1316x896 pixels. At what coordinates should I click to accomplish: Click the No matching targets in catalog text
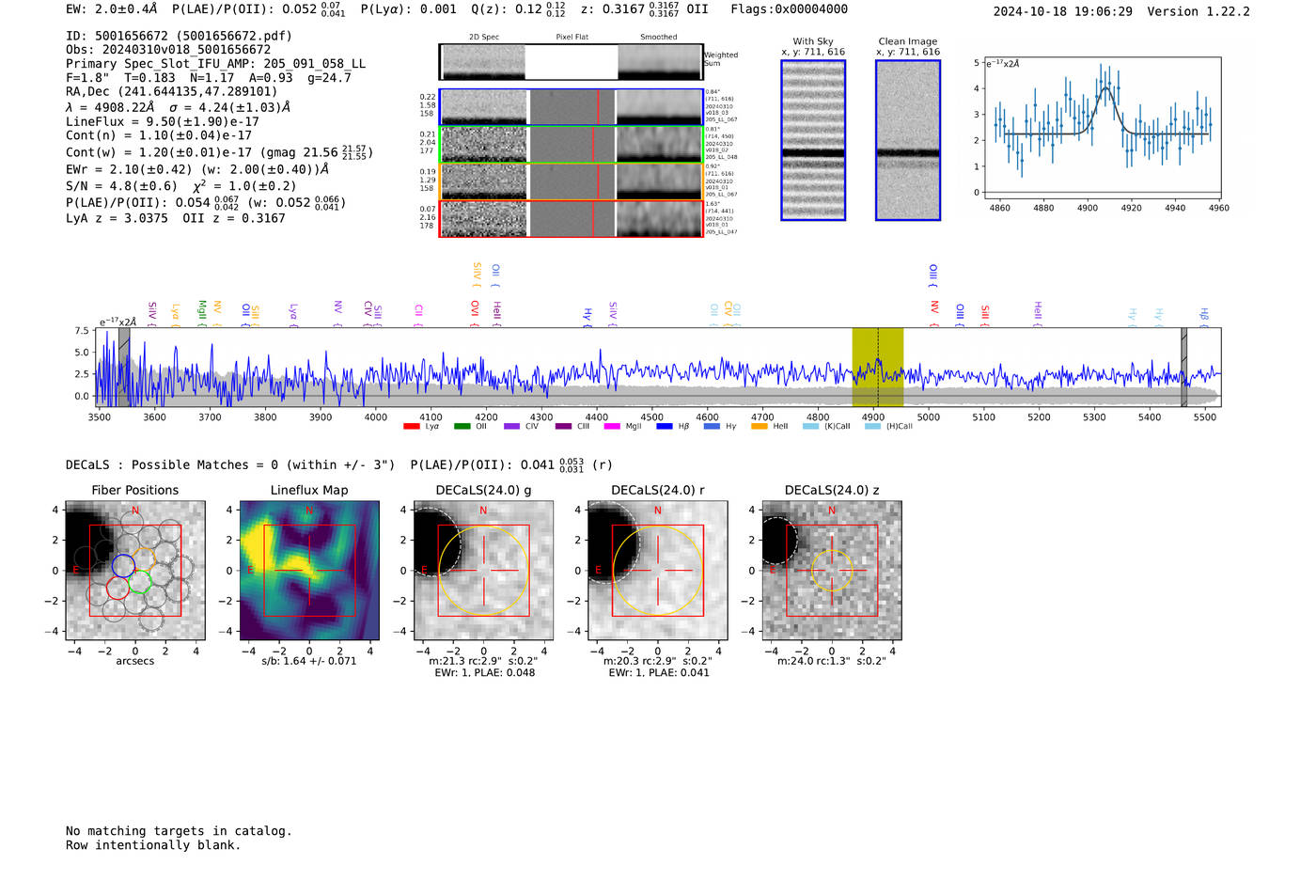[179, 831]
